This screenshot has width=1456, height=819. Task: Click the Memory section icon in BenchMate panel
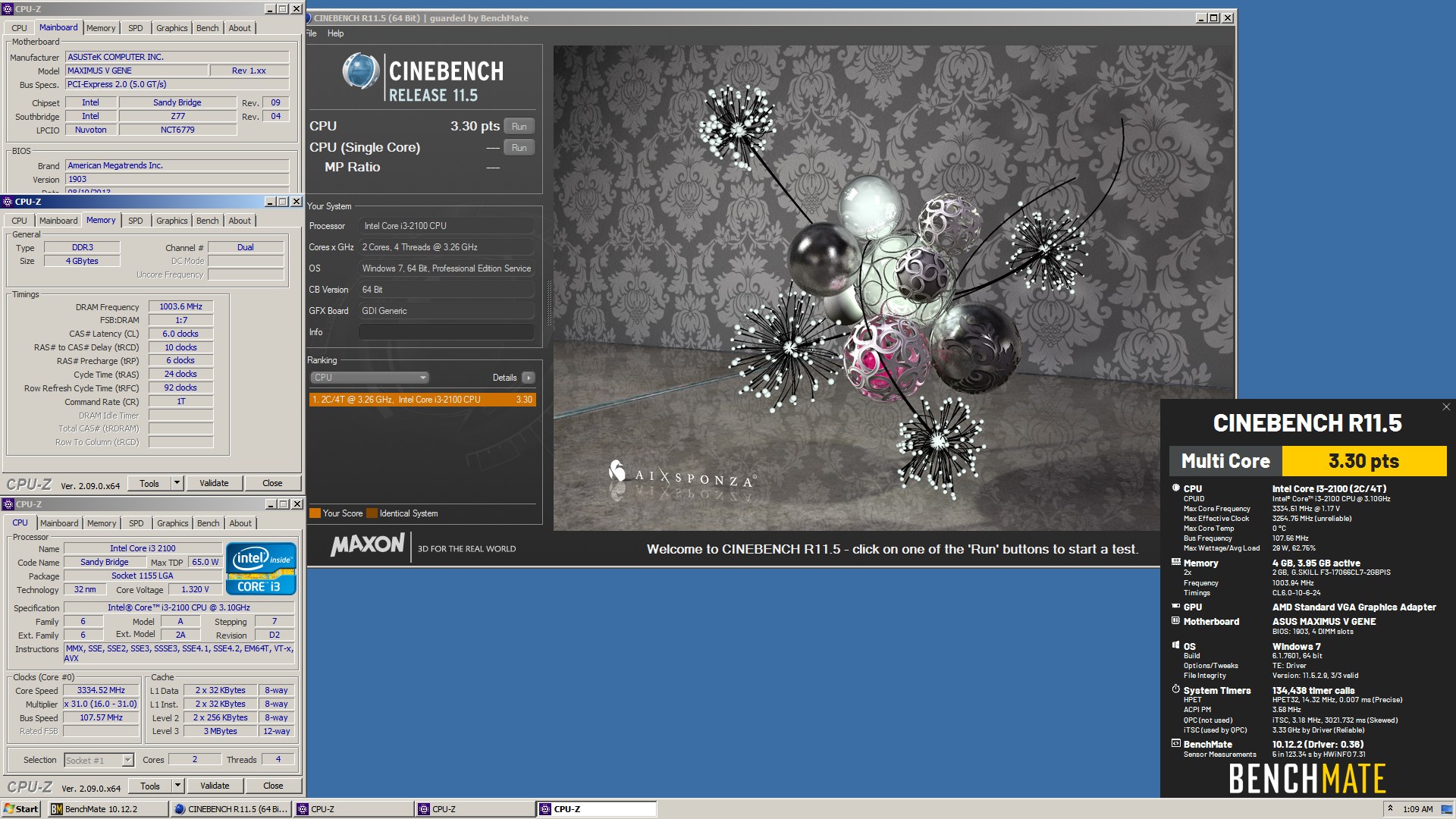click(x=1175, y=563)
